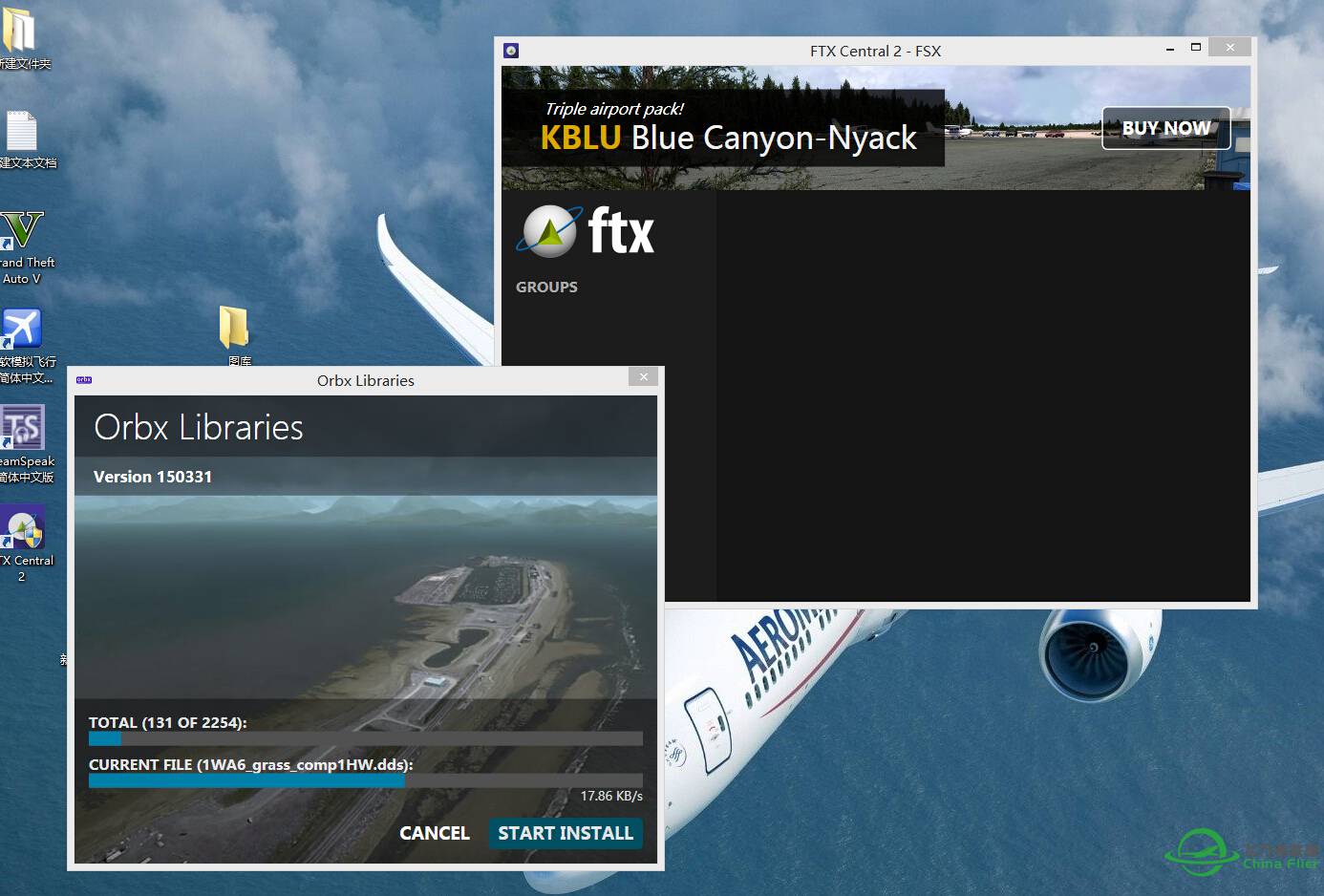Viewport: 1324px width, 896px height.
Task: Click the TOTAL progress bar
Action: (366, 738)
